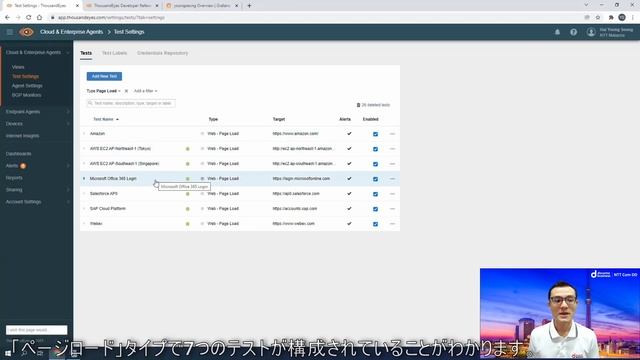
Task: Open the help question mark icon
Action: [573, 32]
